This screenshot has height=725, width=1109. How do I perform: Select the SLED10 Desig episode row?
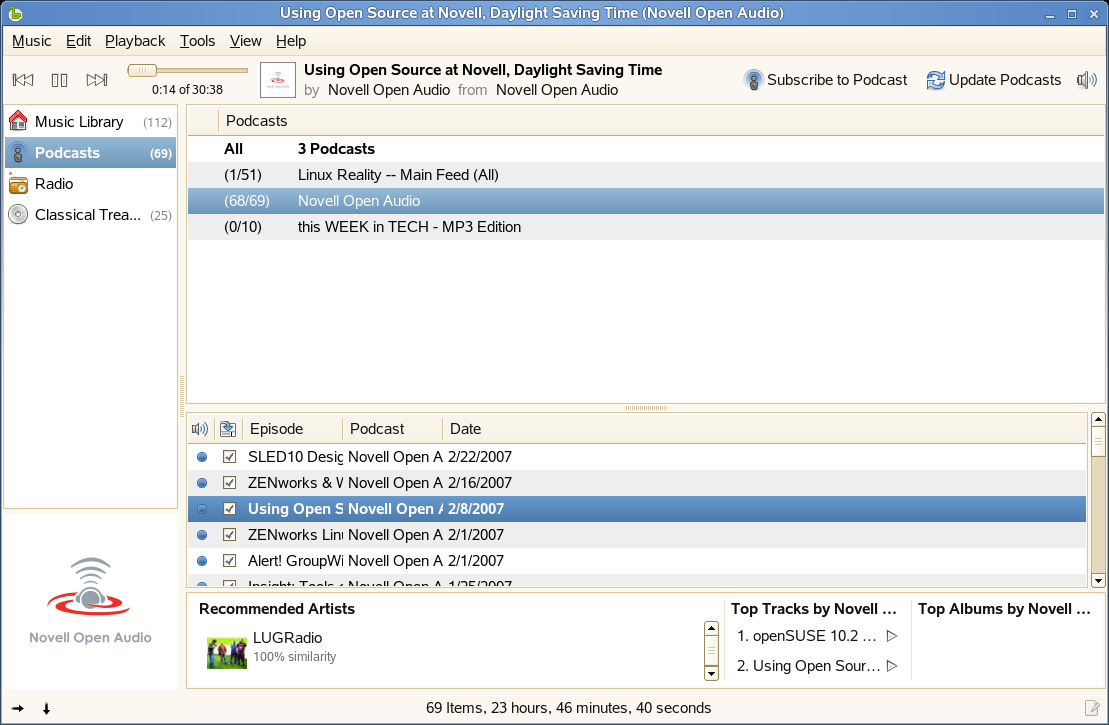point(637,457)
